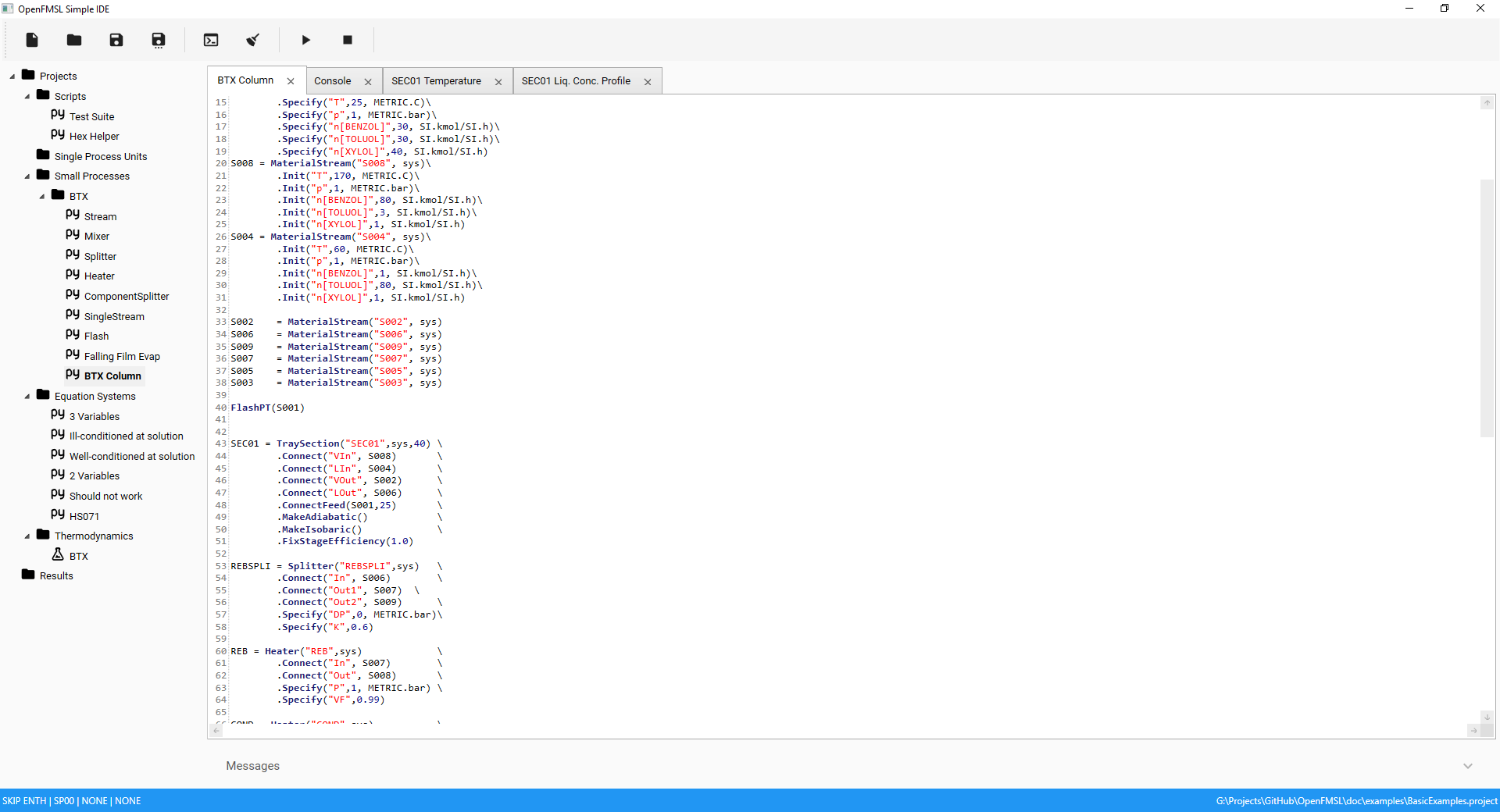Stop execution with the Stop button

348,40
